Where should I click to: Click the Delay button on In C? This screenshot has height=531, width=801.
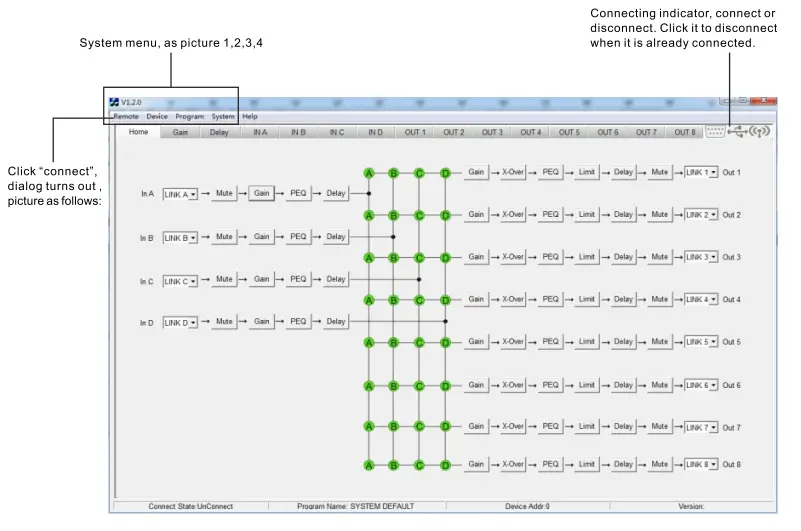pyautogui.click(x=336, y=279)
